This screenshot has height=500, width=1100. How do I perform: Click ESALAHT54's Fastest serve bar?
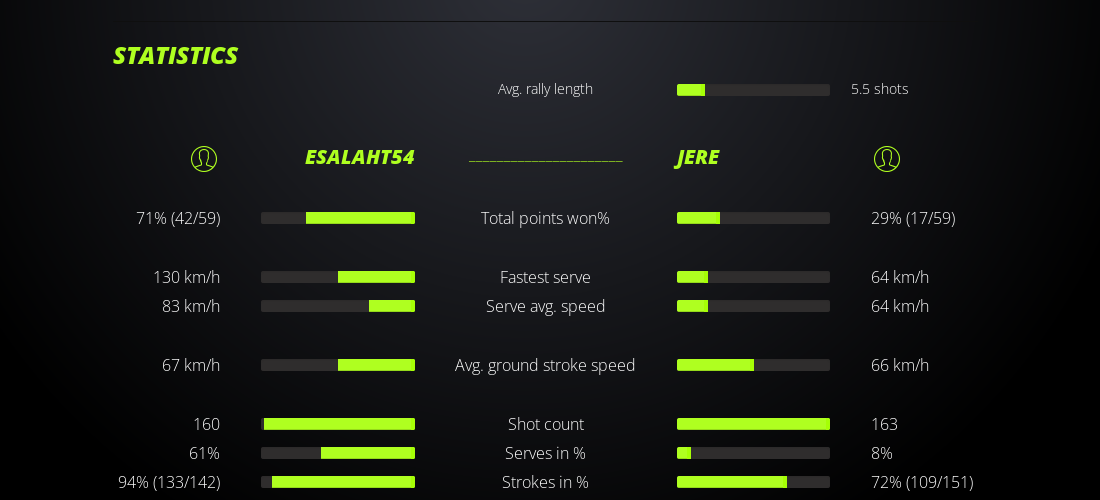pos(338,277)
